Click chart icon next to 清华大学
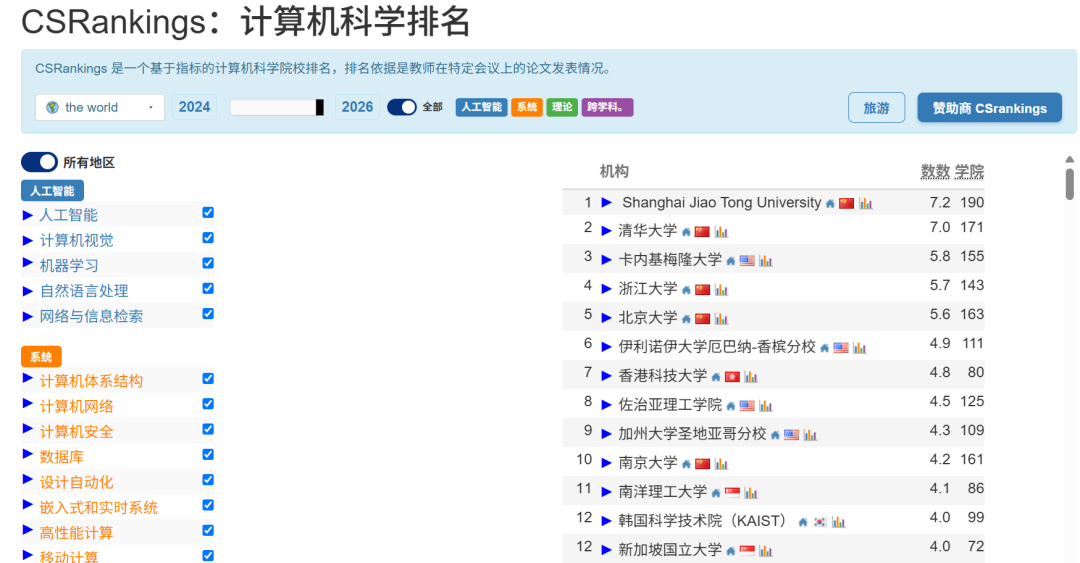This screenshot has width=1080, height=563. (x=721, y=232)
